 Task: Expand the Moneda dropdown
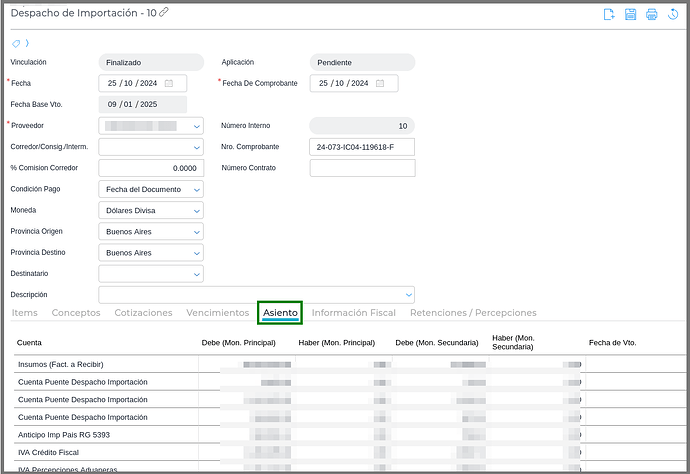point(196,211)
